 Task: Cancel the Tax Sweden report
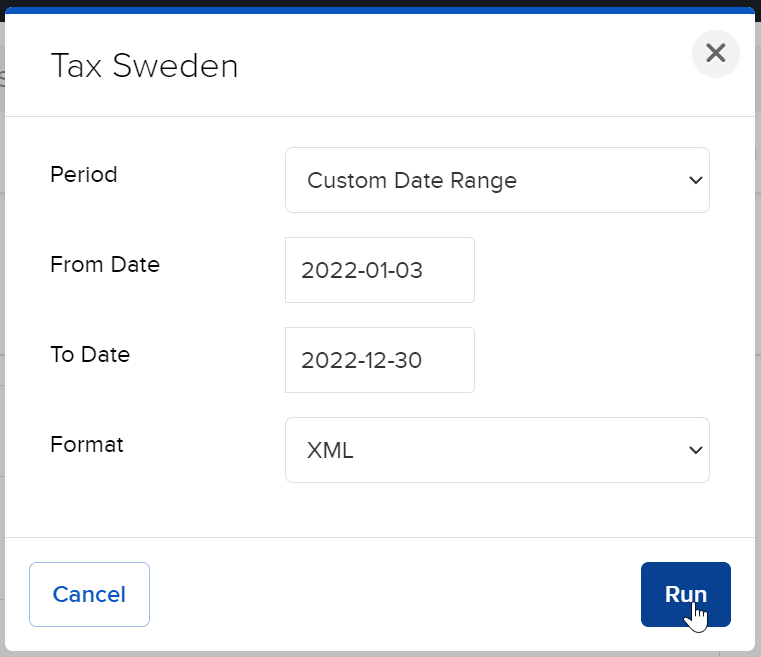tap(89, 594)
